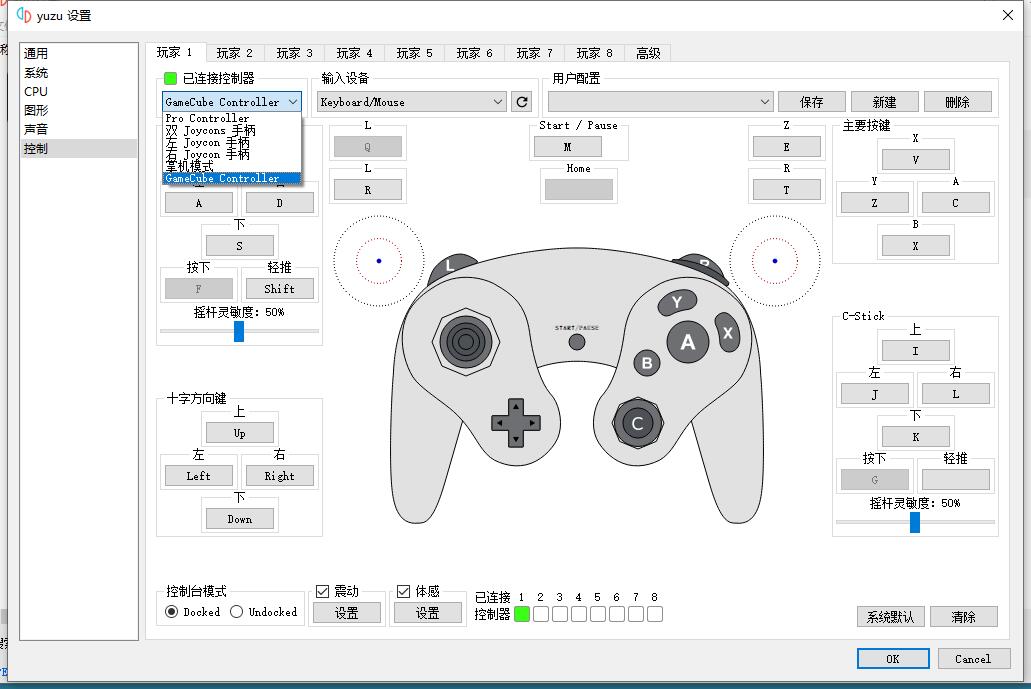Remap the left stick 下 key S
The width and height of the screenshot is (1031, 689).
[239, 245]
